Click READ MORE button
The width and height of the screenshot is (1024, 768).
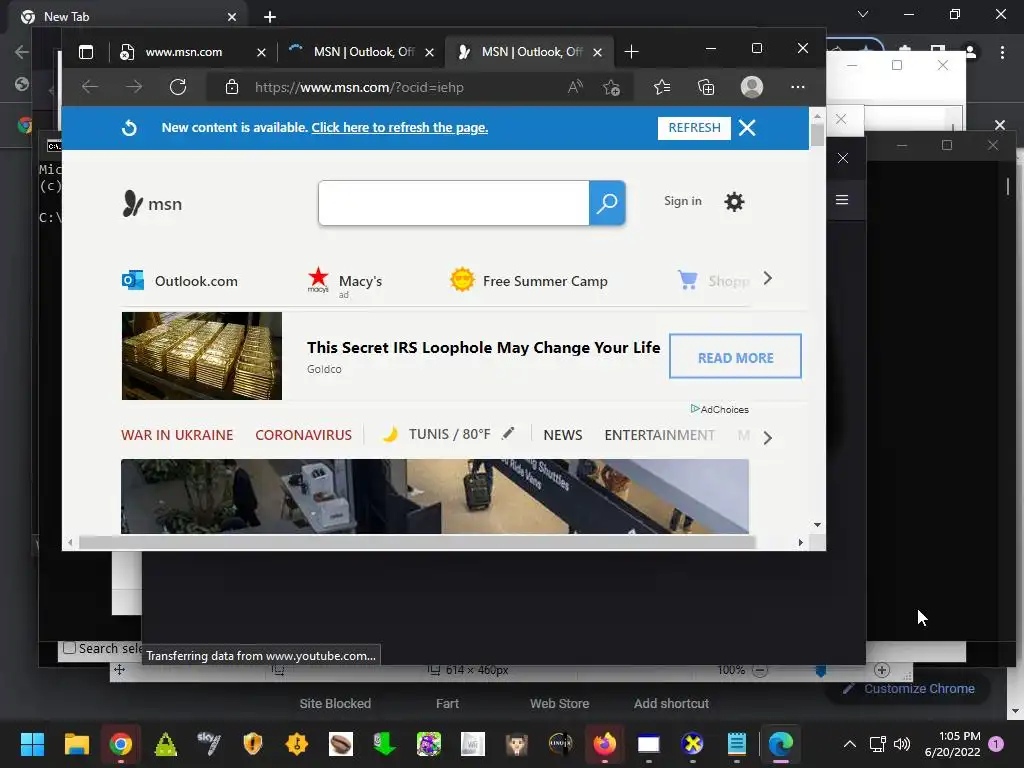pyautogui.click(x=735, y=357)
